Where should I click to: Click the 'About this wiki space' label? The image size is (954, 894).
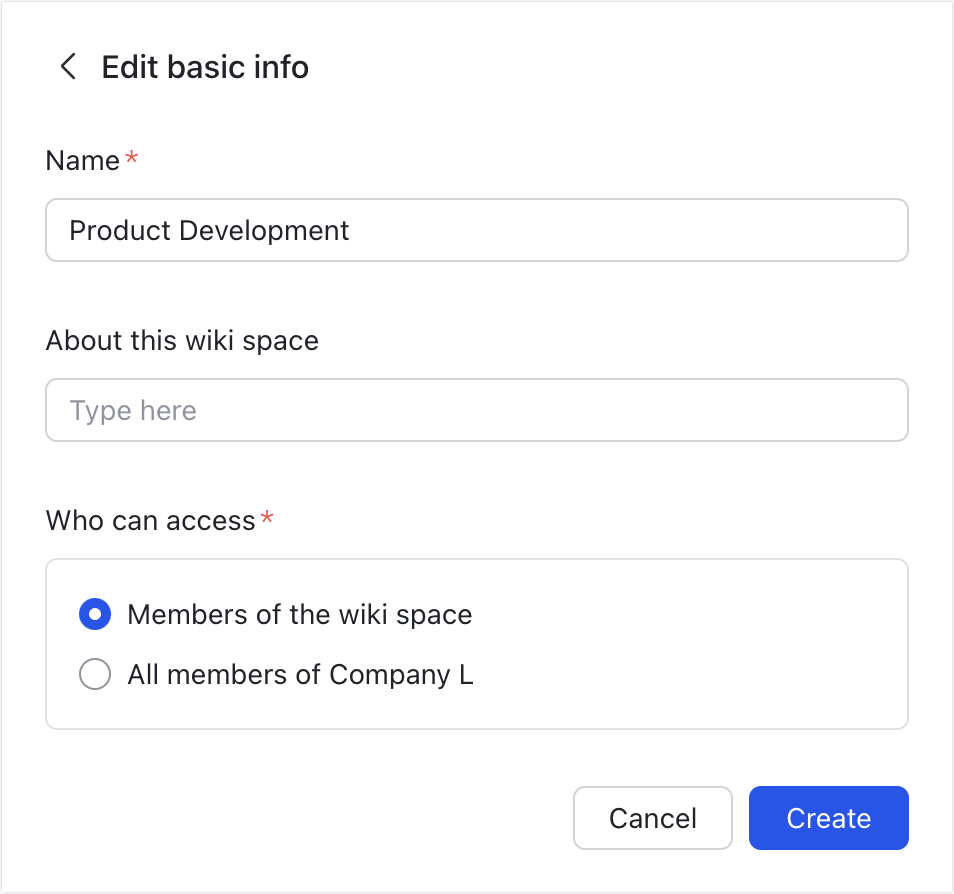click(x=181, y=340)
